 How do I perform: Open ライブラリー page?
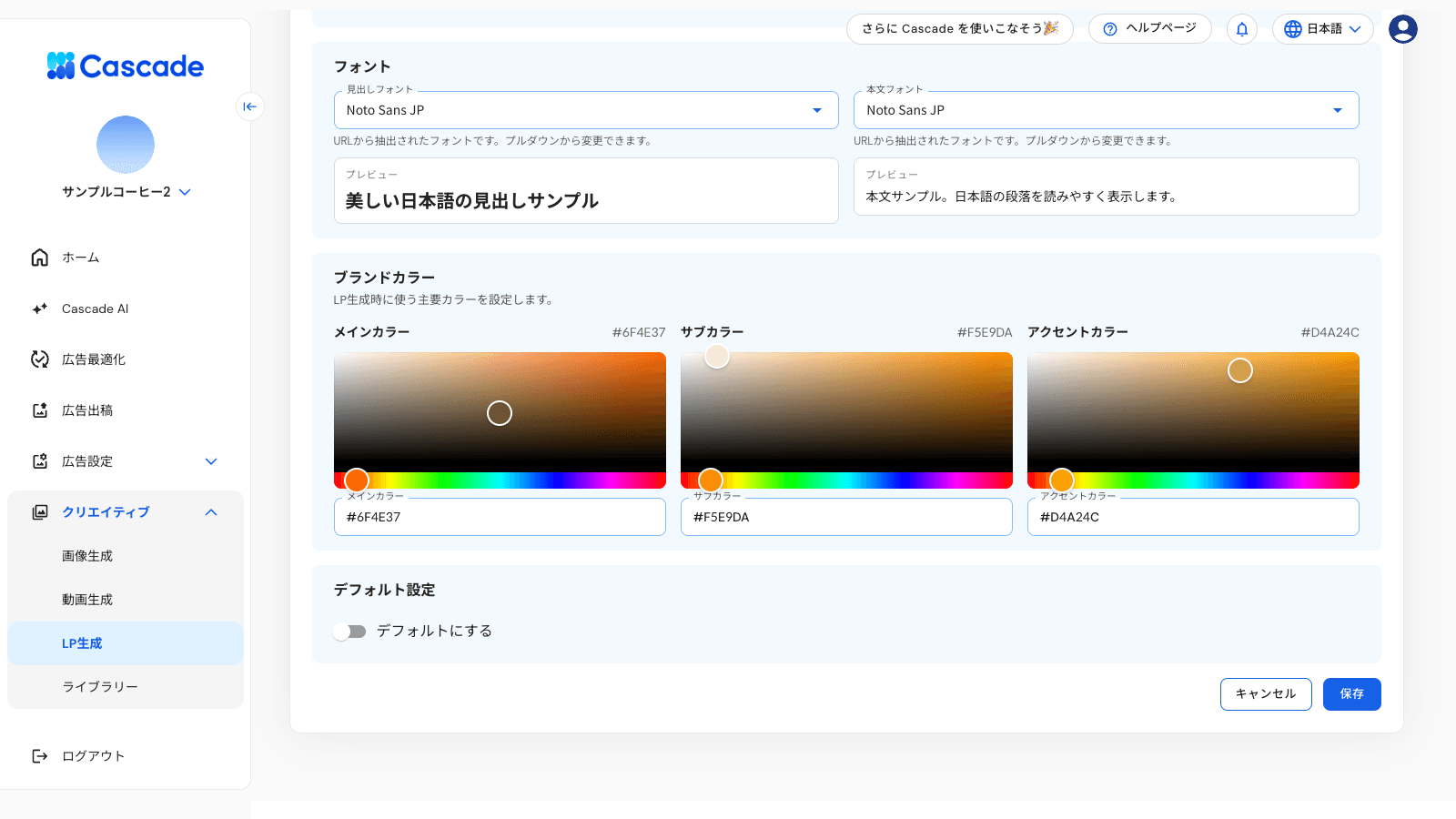(x=126, y=687)
